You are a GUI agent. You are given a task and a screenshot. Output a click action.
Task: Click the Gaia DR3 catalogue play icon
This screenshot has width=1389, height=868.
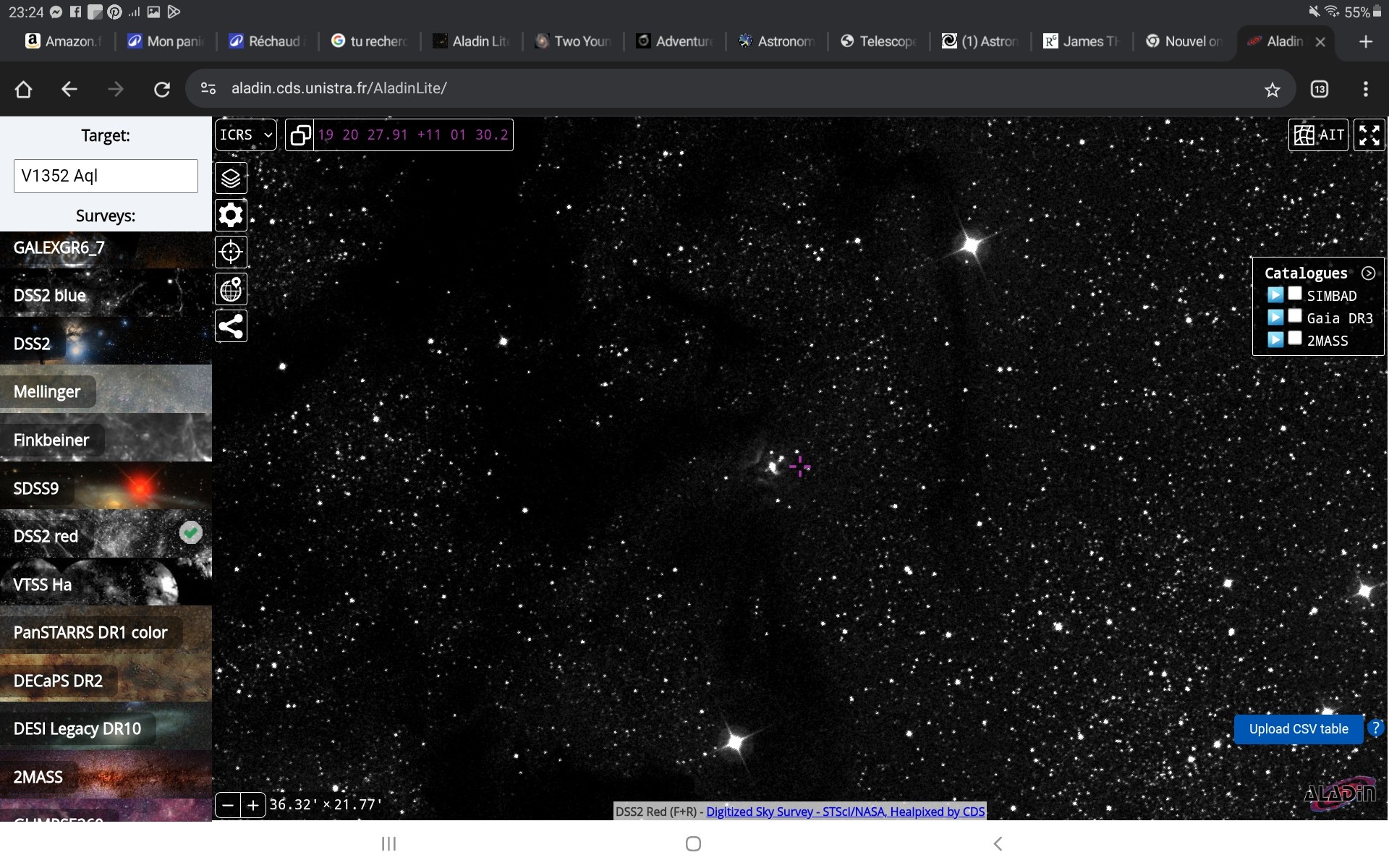(1275, 318)
